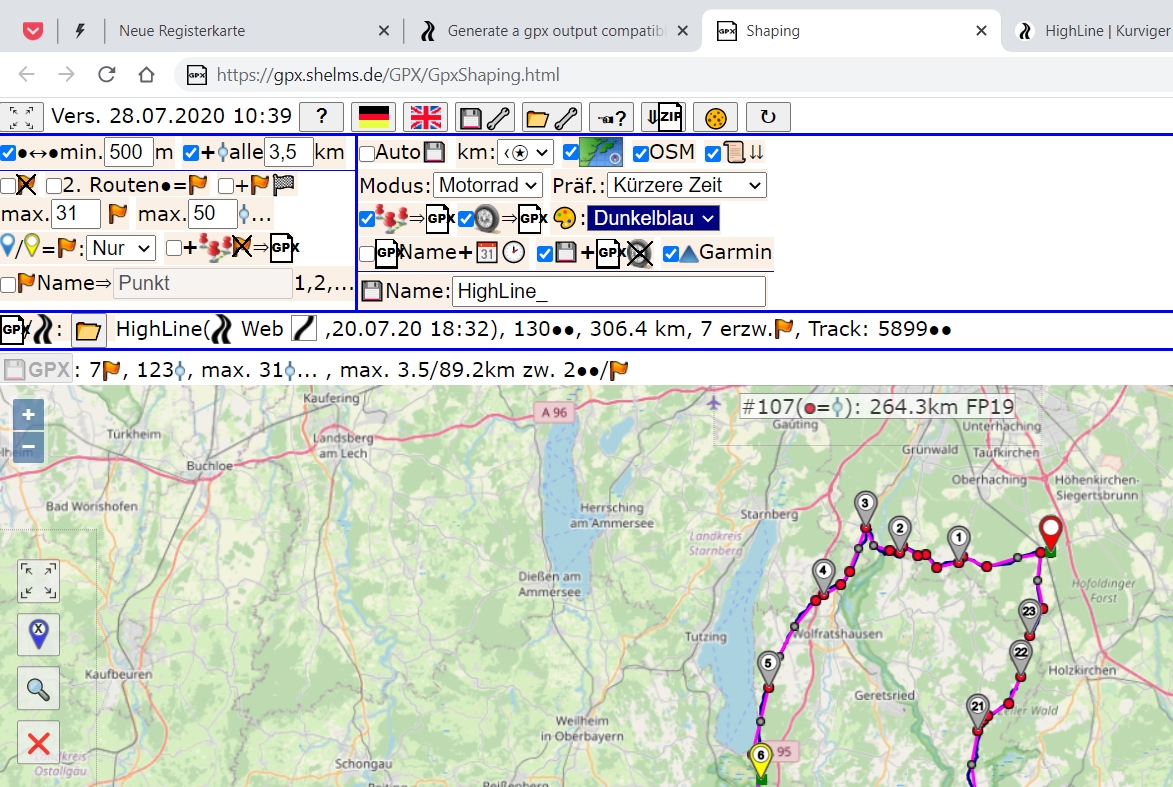
Task: Open the km marker style dropdown
Action: (525, 153)
